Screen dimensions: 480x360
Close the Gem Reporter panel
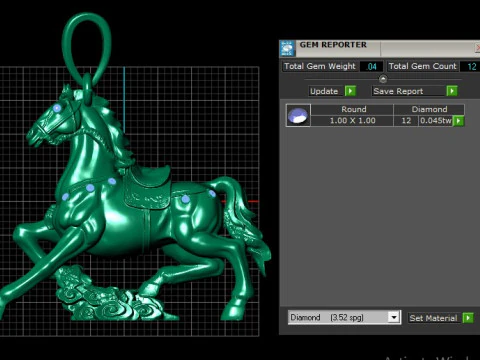pyautogui.click(x=477, y=47)
